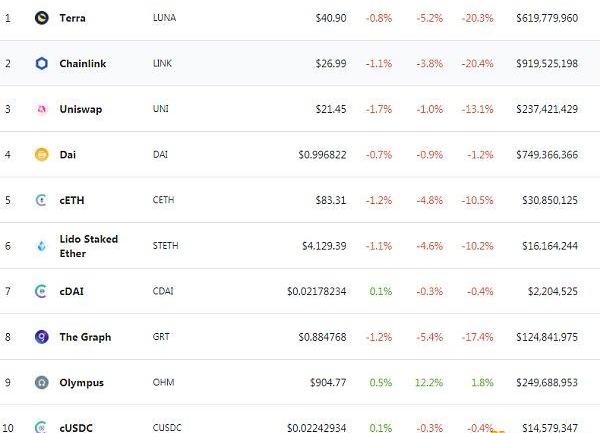
Task: Click the Dai price $0.996822
Action: pos(322,155)
